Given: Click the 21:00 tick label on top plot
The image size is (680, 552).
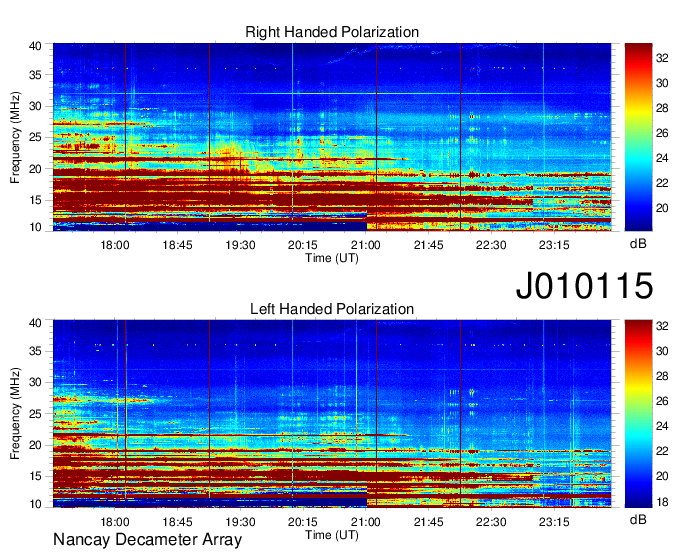Looking at the screenshot, I should (x=366, y=245).
